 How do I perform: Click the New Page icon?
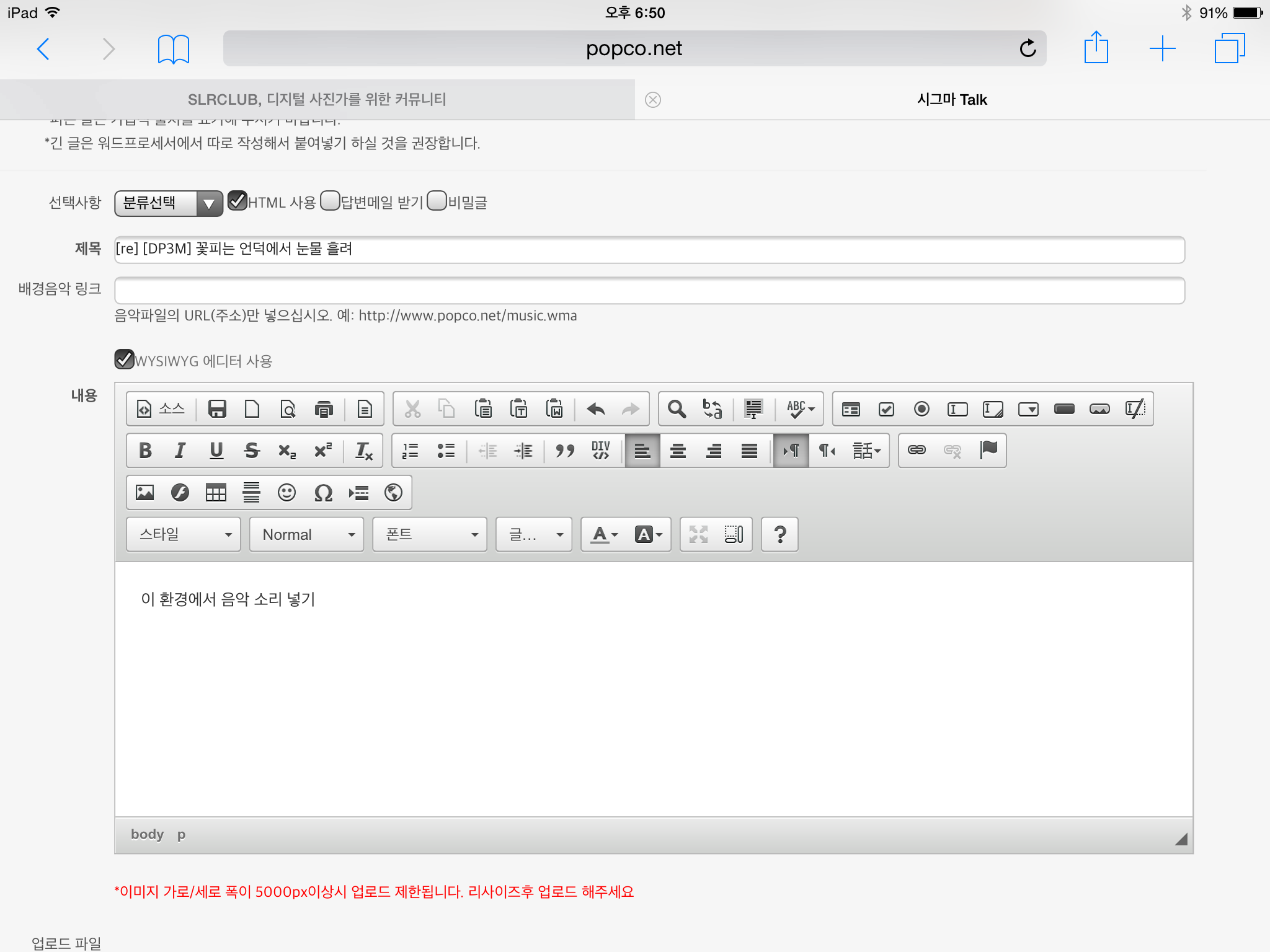tap(252, 409)
